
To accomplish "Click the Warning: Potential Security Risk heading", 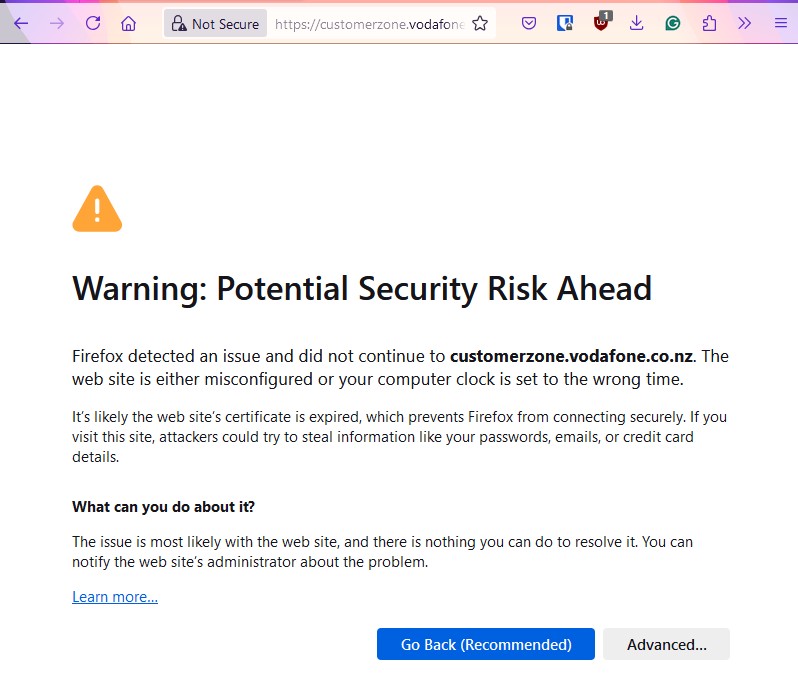I will (362, 289).
